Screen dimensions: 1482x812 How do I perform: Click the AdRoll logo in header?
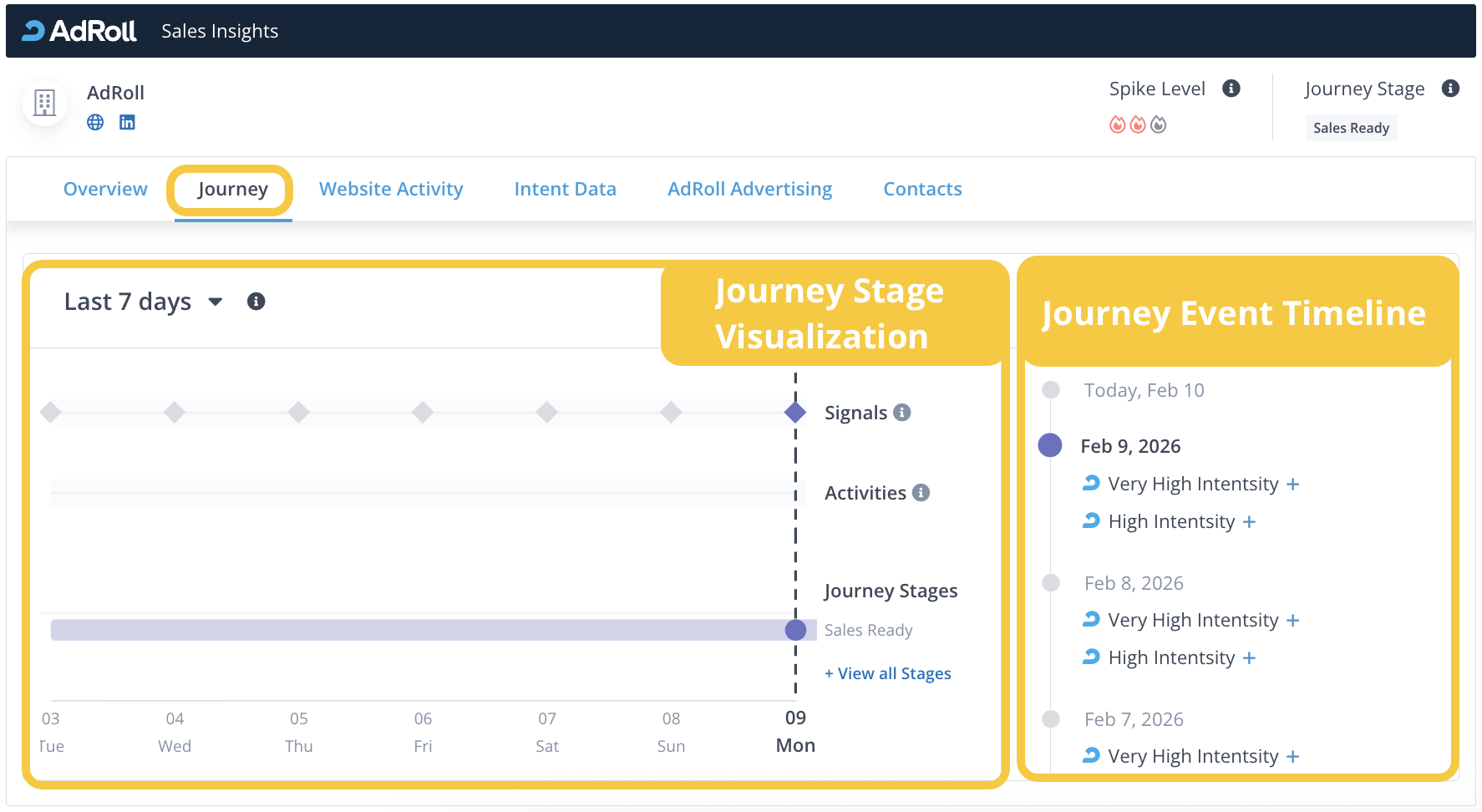pyautogui.click(x=79, y=31)
